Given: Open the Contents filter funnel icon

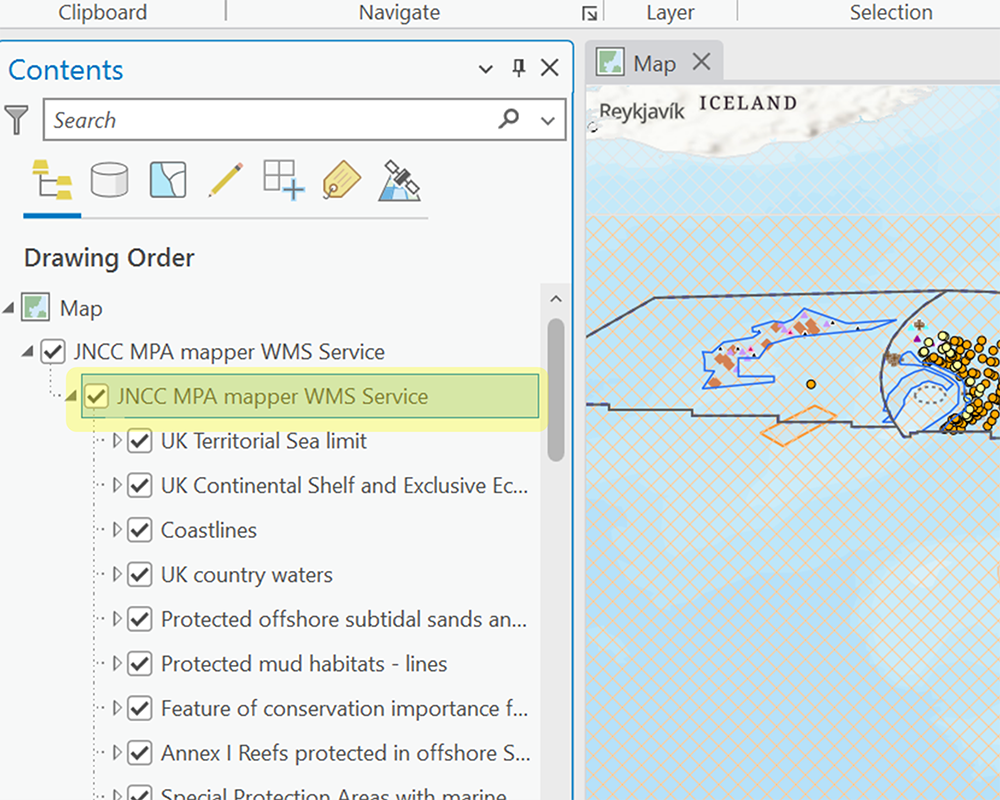Looking at the screenshot, I should [16, 120].
